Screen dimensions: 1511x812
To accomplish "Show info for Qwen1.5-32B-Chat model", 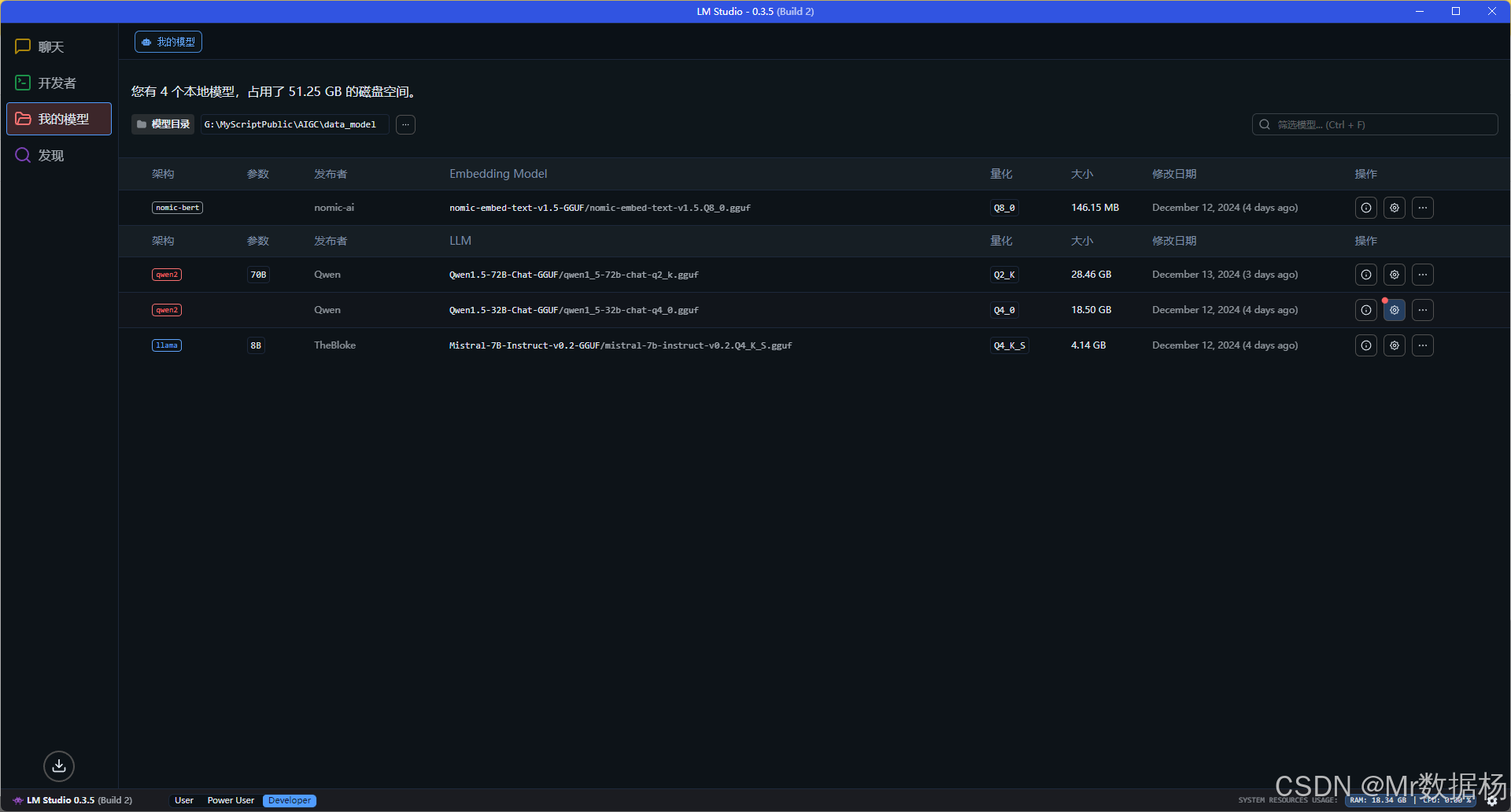I will [1366, 310].
